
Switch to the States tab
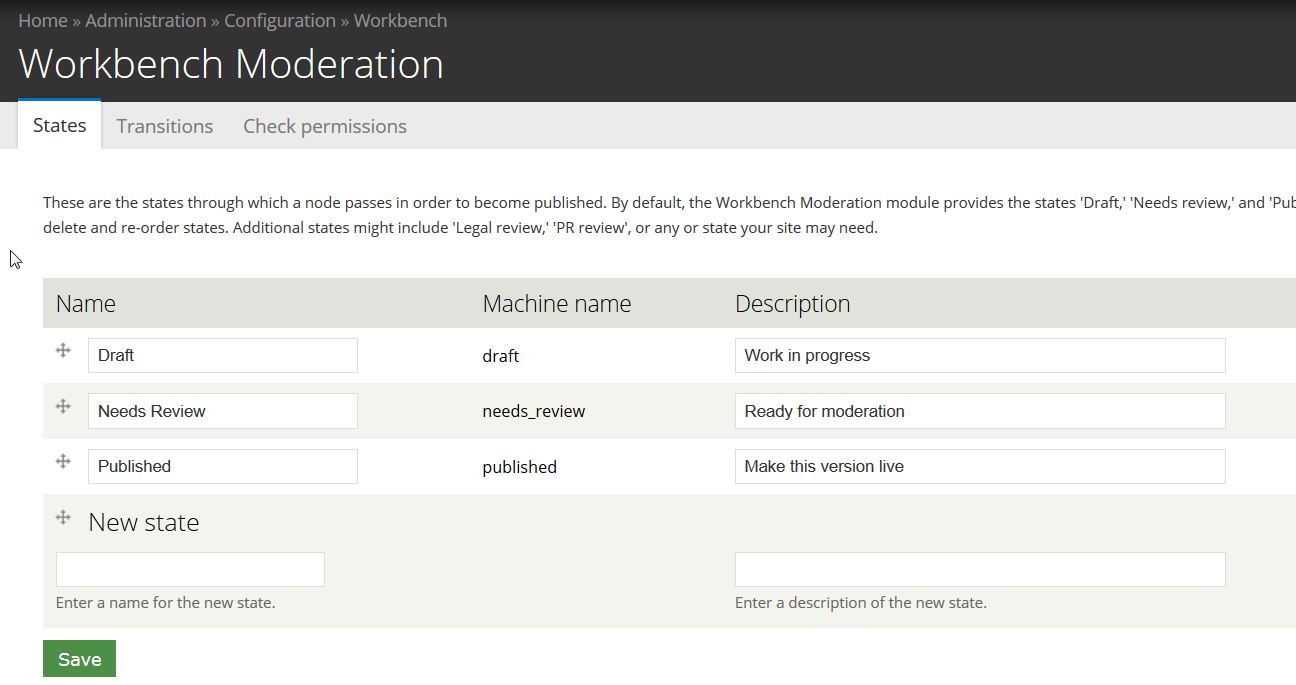click(59, 125)
